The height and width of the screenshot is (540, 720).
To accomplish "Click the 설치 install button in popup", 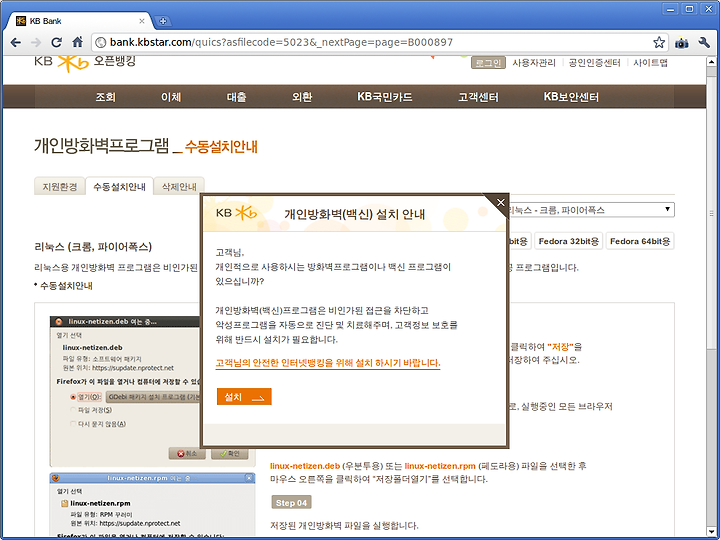I will 244,397.
